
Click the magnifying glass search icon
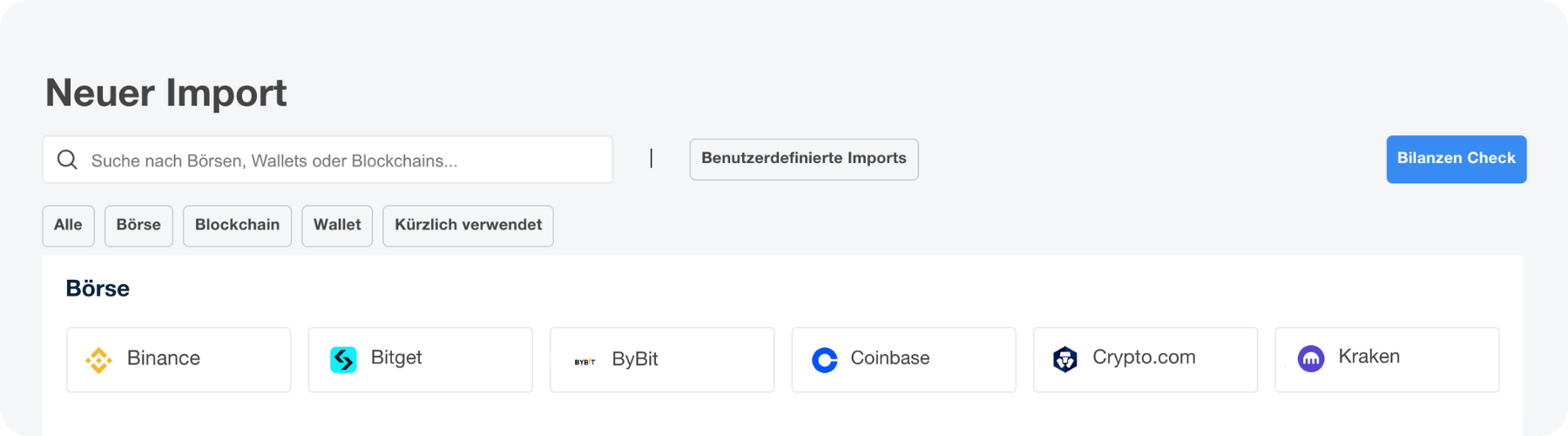coord(67,160)
